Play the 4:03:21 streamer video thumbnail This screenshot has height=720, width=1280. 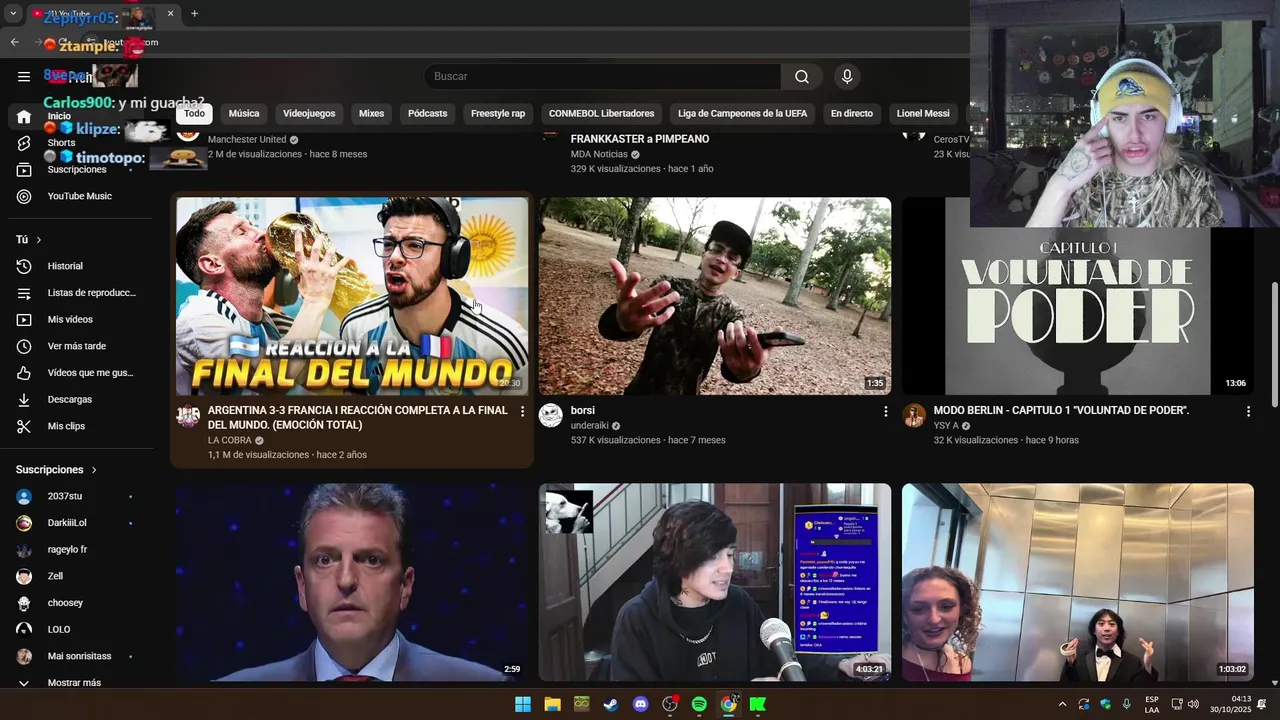(x=715, y=582)
